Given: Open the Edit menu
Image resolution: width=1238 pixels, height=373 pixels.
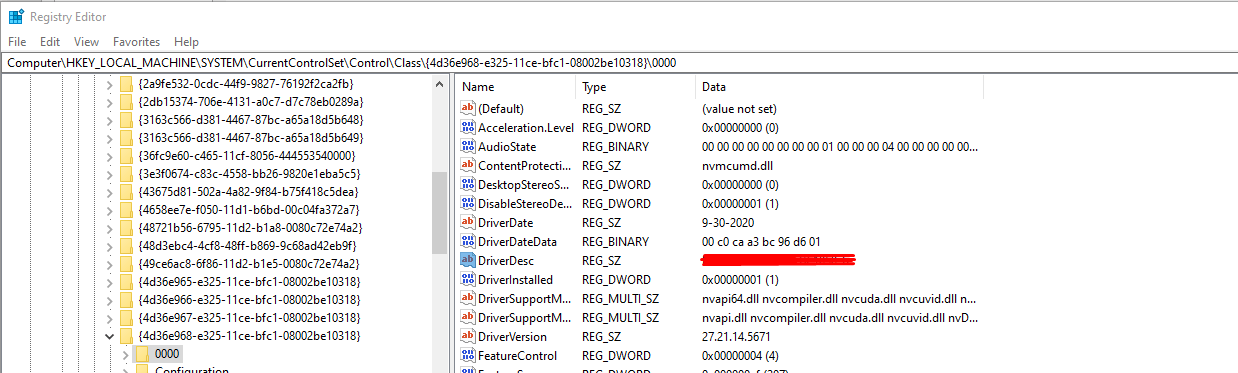Looking at the screenshot, I should (x=50, y=42).
